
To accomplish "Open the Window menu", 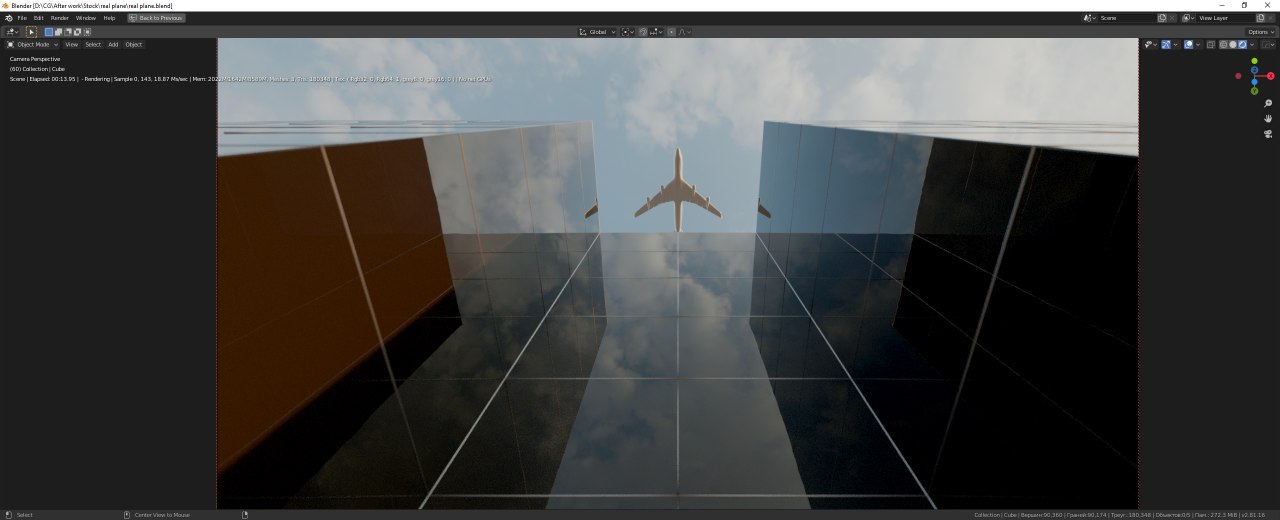I will point(86,18).
